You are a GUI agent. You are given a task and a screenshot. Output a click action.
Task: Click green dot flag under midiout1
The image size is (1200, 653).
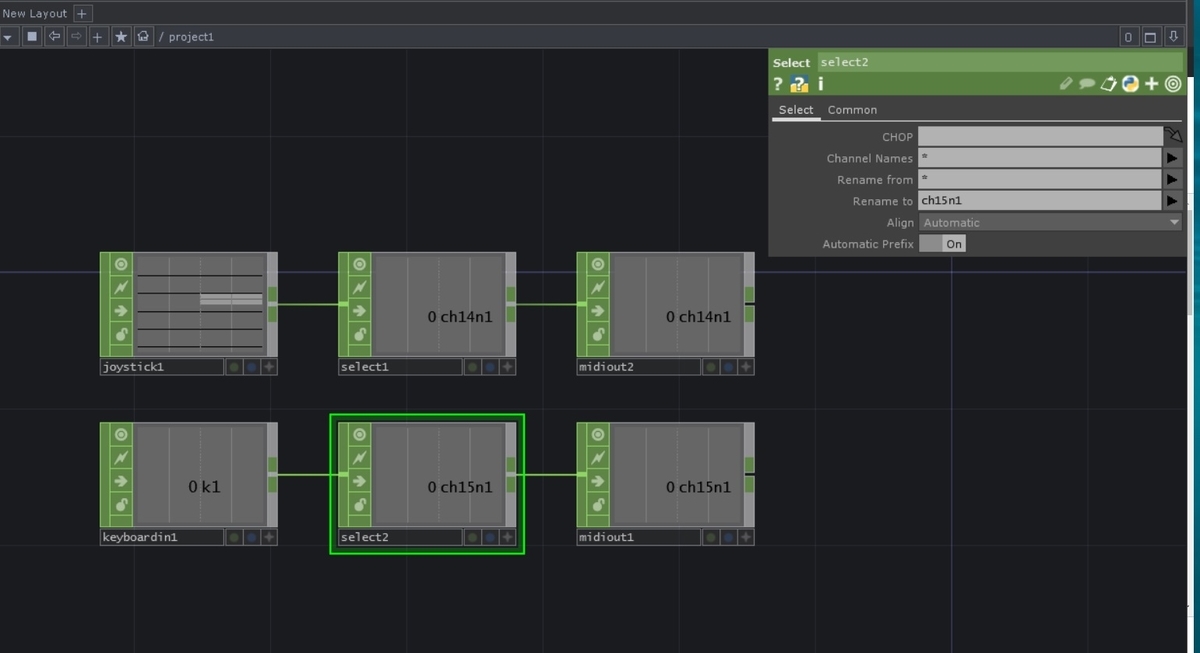711,537
